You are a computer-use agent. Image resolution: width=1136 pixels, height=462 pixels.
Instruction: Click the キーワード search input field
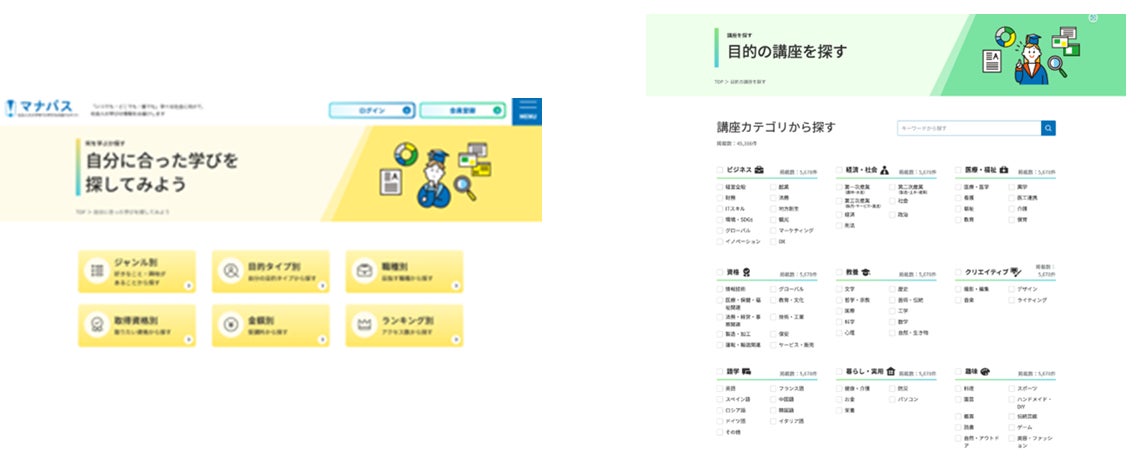point(969,128)
